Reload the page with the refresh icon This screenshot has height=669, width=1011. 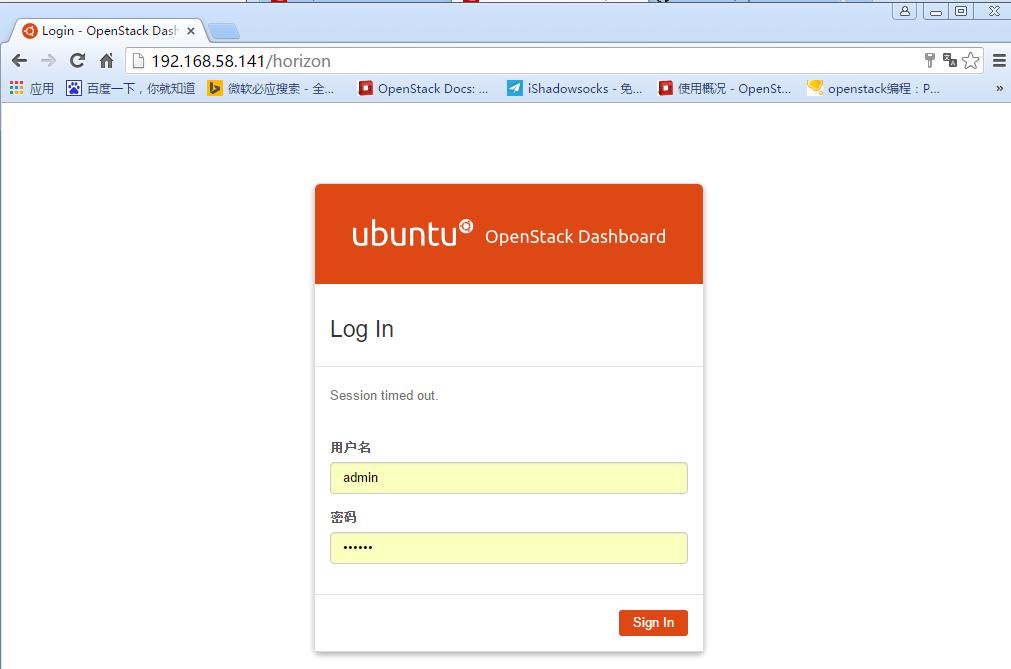[x=77, y=61]
